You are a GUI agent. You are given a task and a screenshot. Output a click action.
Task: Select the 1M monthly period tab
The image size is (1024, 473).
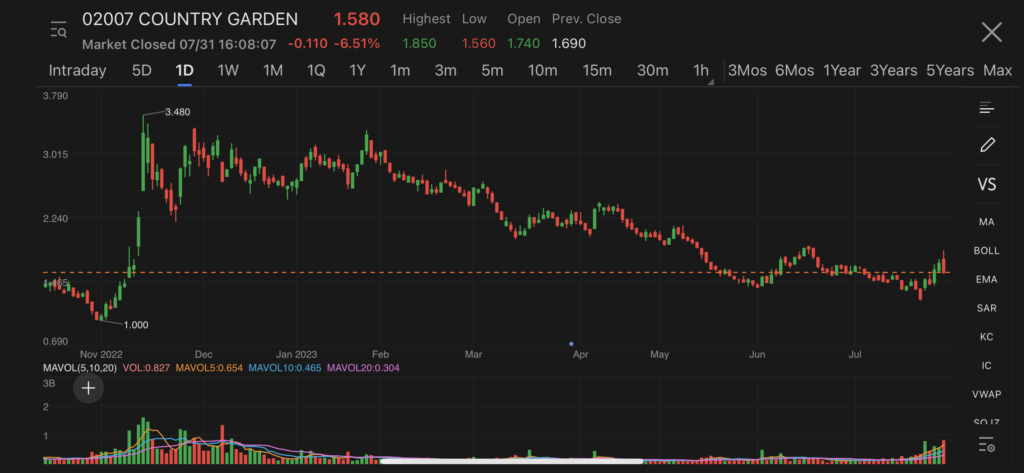pyautogui.click(x=273, y=71)
